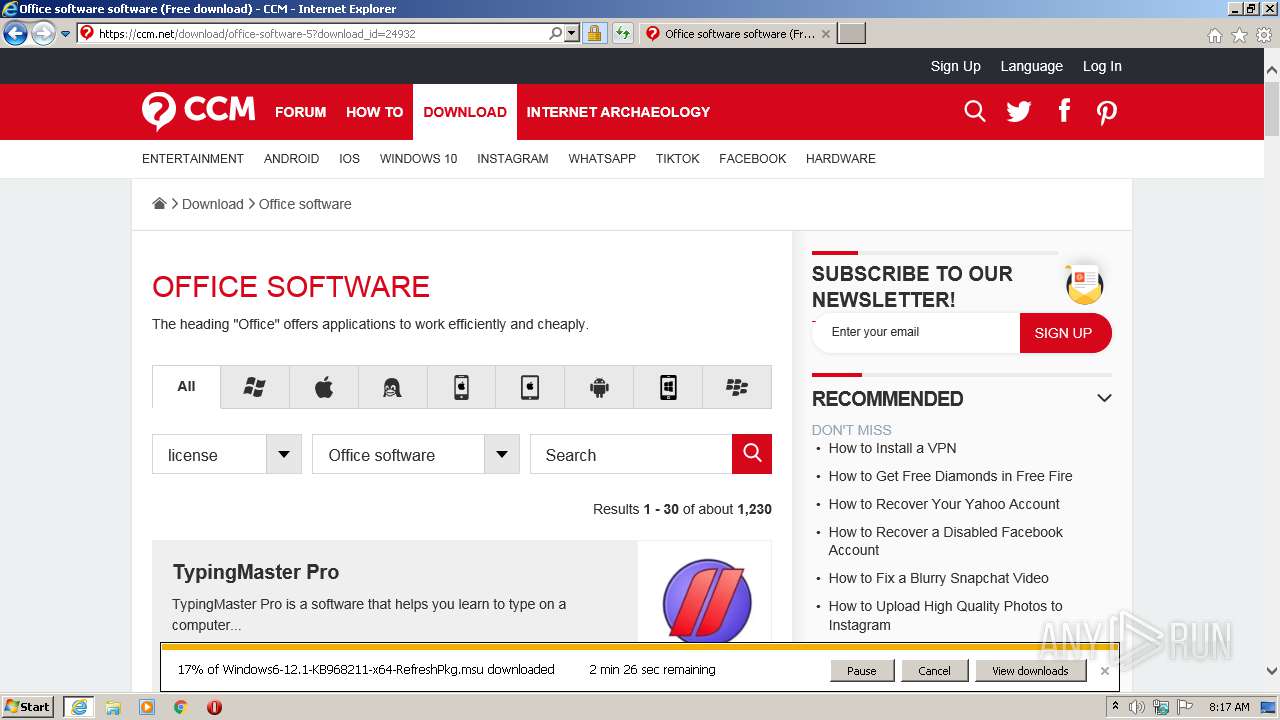Screen dimensions: 1280x720
Task: Open the ANDROID submenu link
Action: pyautogui.click(x=291, y=158)
